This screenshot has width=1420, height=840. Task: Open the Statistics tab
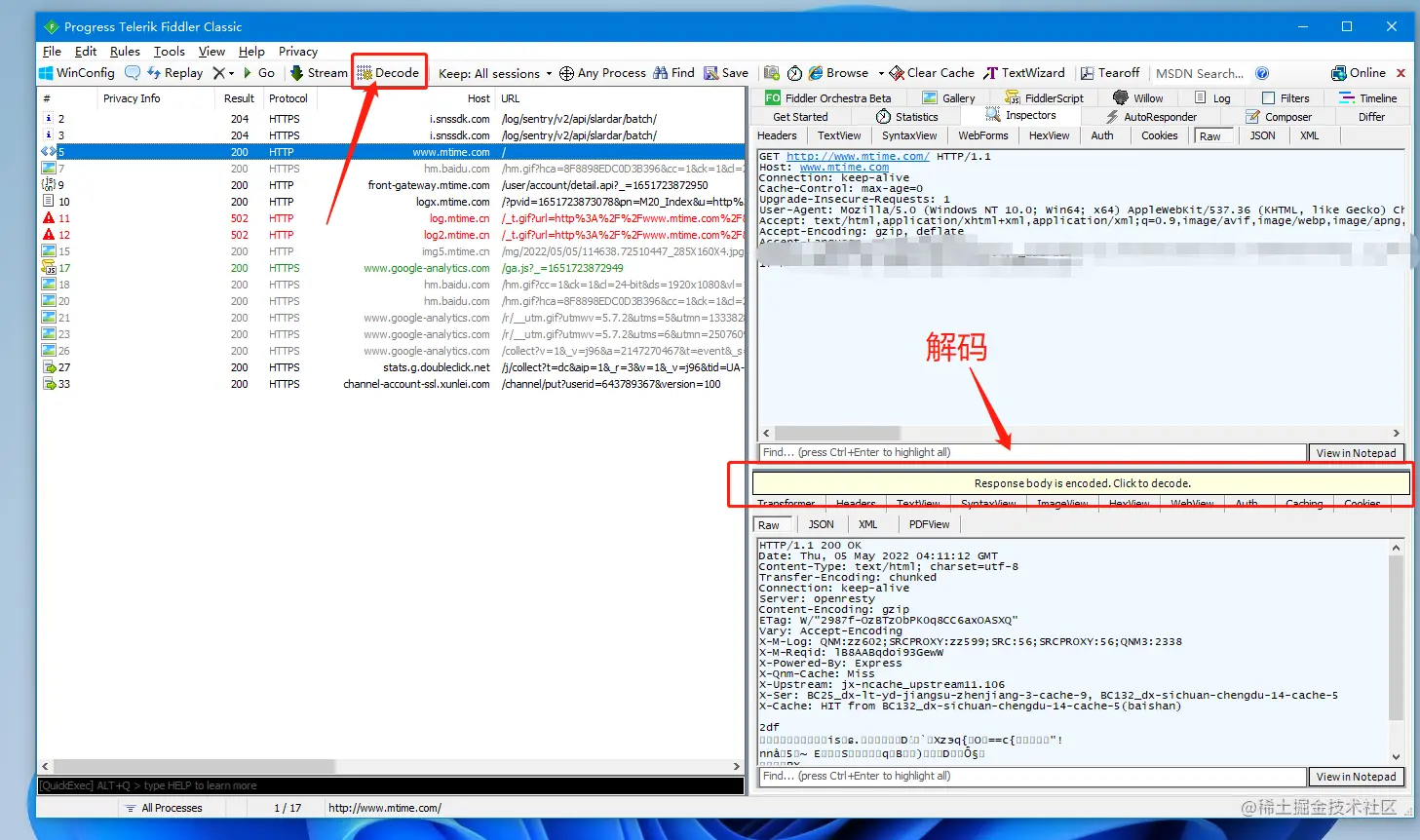(906, 117)
